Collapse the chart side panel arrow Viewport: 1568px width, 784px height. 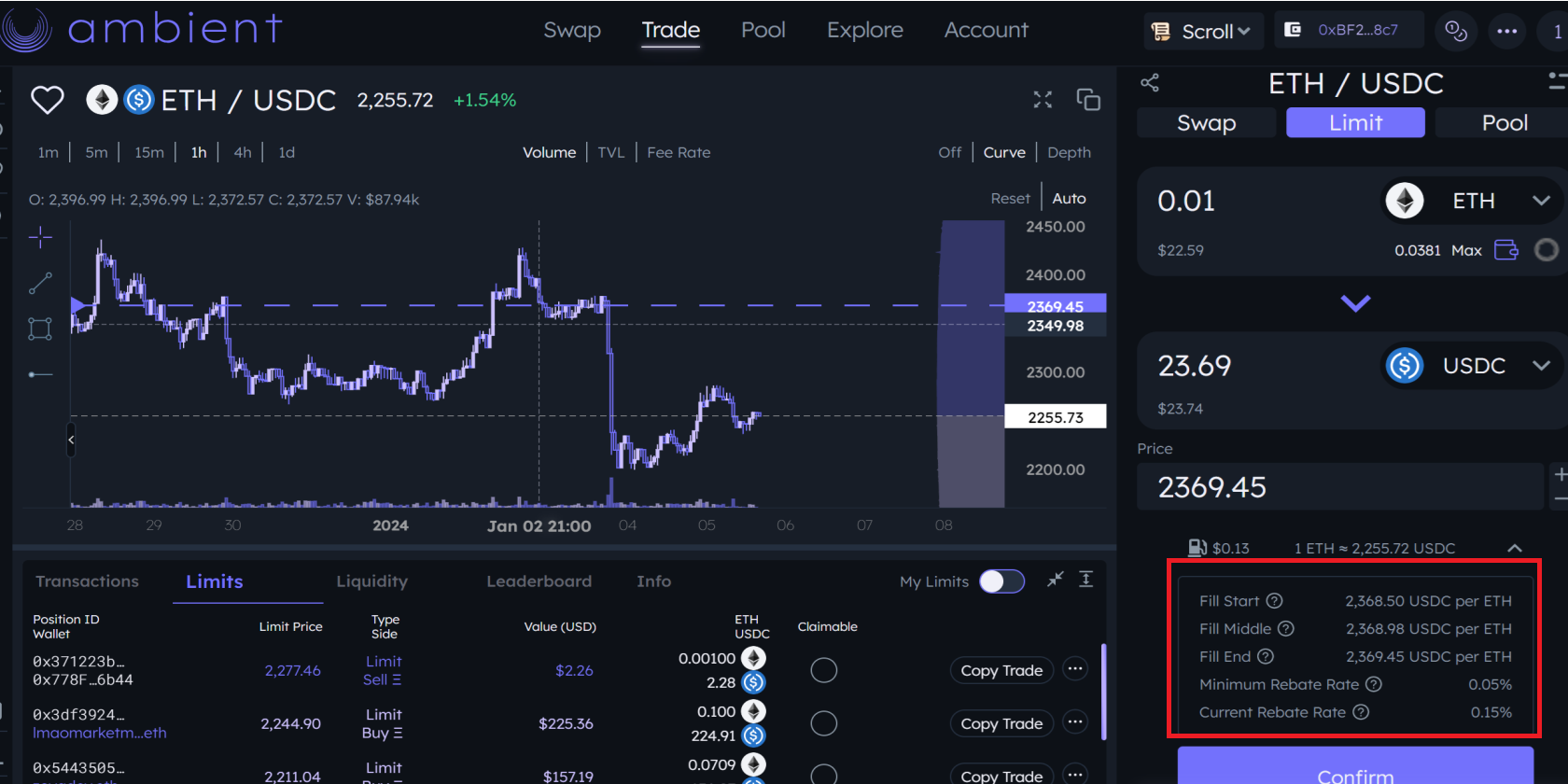(x=71, y=440)
